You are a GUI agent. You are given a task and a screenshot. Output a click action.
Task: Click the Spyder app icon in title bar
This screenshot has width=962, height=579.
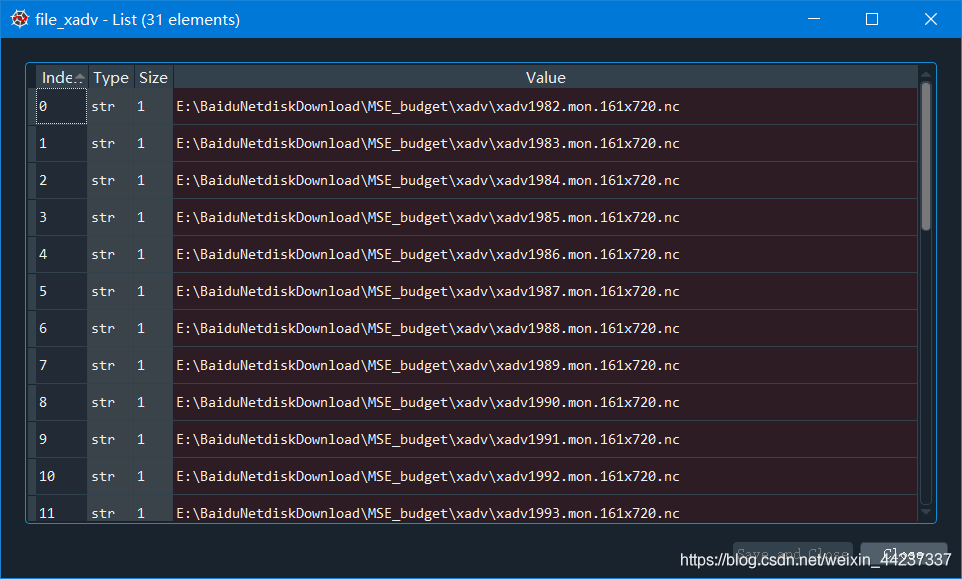[x=20, y=19]
